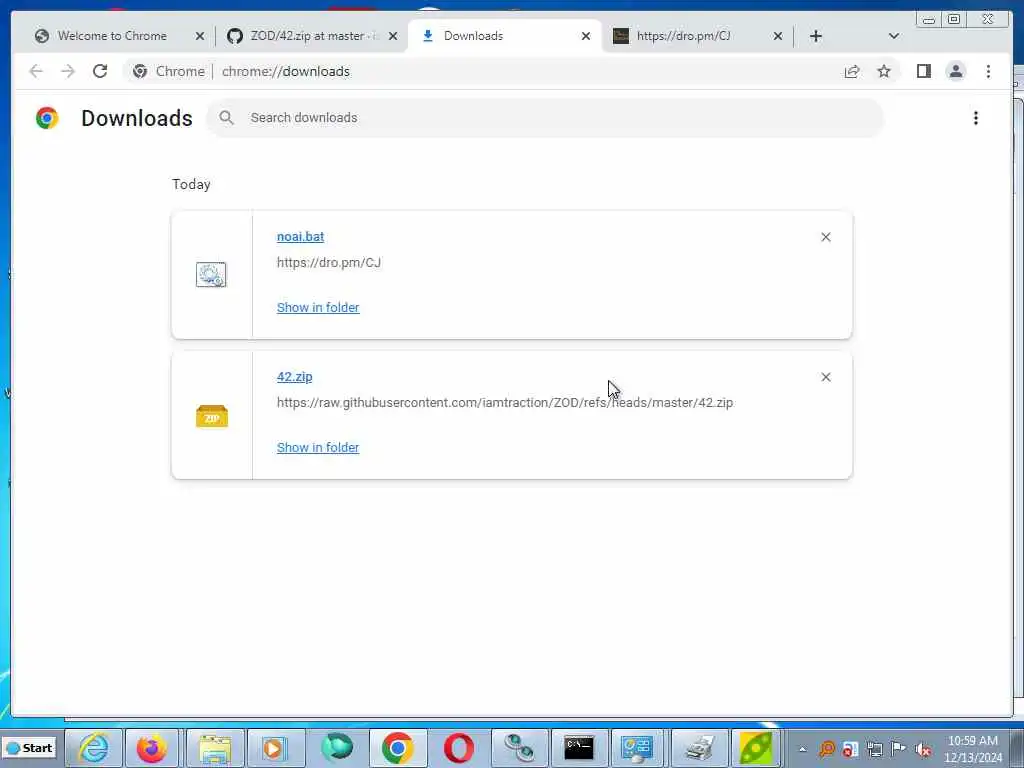The image size is (1024, 768).
Task: Remove 42.zip from the downloads list
Action: point(825,377)
